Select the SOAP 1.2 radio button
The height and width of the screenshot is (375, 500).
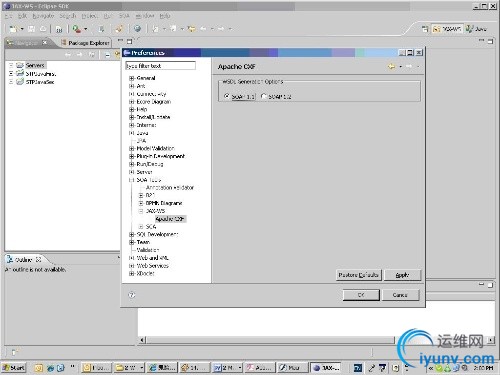pyautogui.click(x=264, y=96)
